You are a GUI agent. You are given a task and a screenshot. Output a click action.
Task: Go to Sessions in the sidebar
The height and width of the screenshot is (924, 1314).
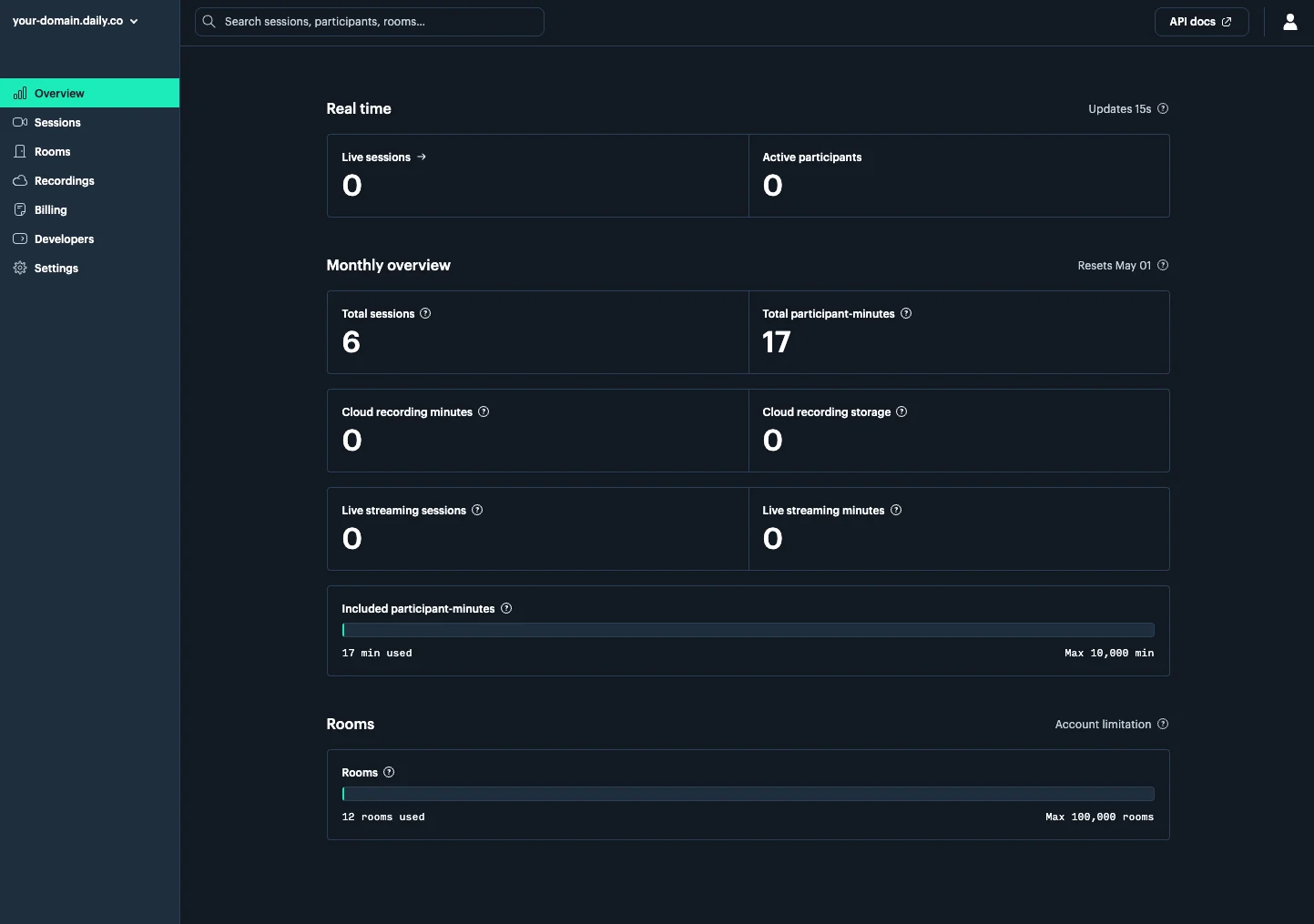pyautogui.click(x=89, y=122)
